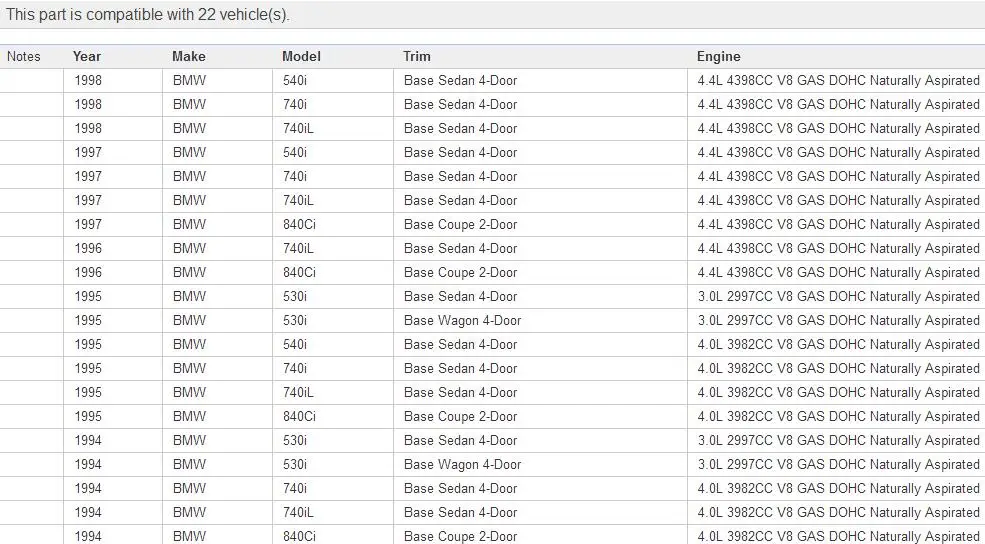Select model 740i in the 1998 row
Image resolution: width=985 pixels, height=544 pixels.
click(295, 104)
